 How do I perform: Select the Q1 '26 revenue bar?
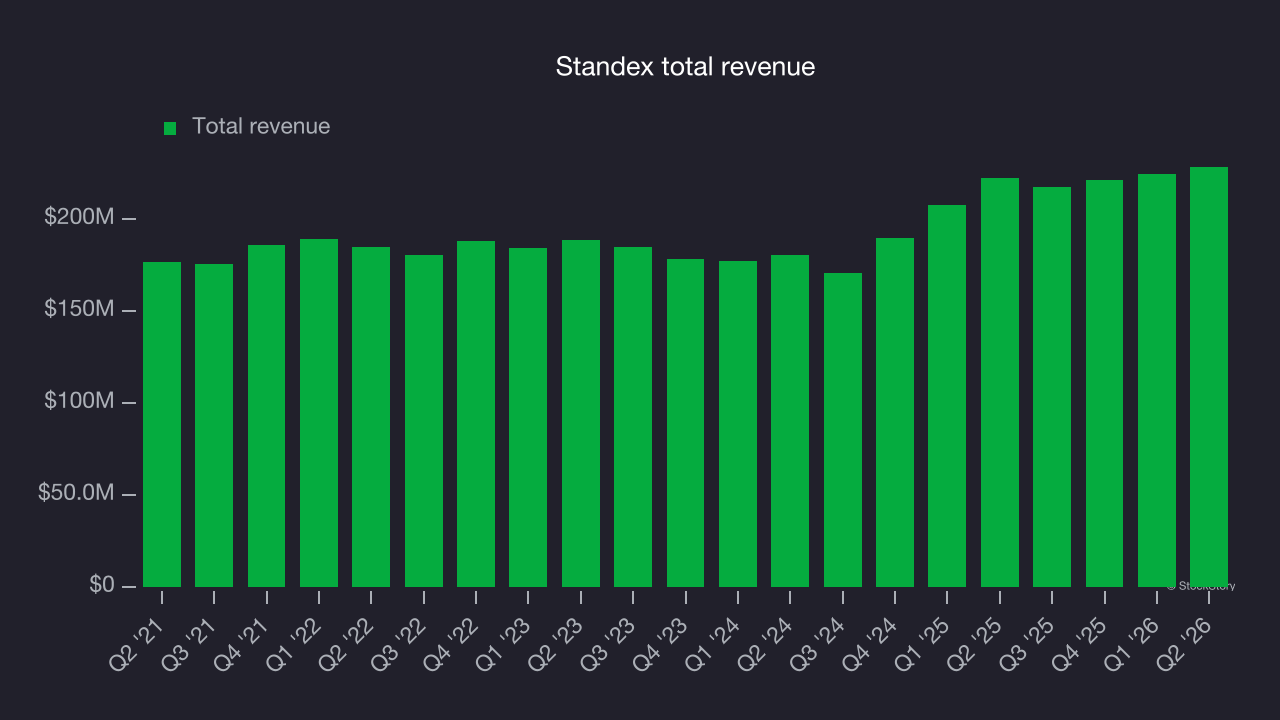click(x=1157, y=380)
